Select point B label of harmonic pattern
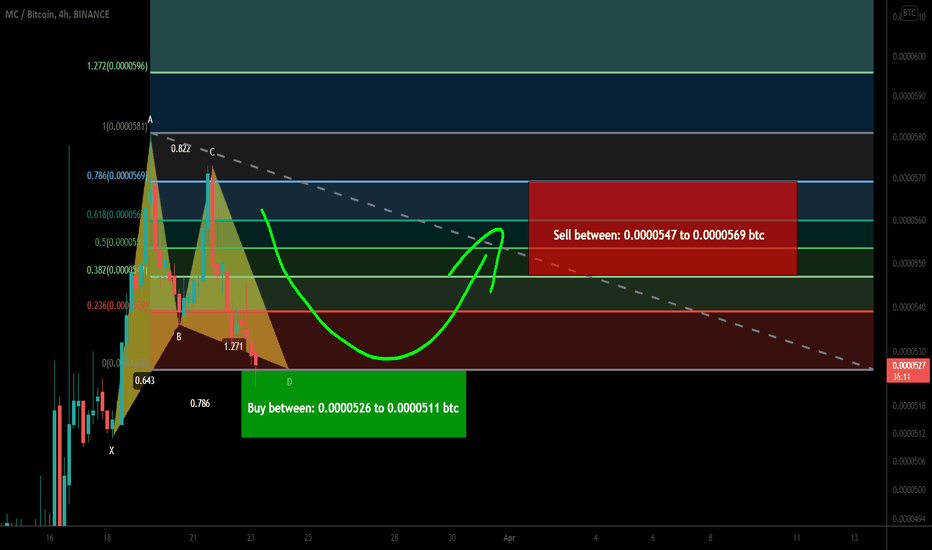 (x=178, y=337)
